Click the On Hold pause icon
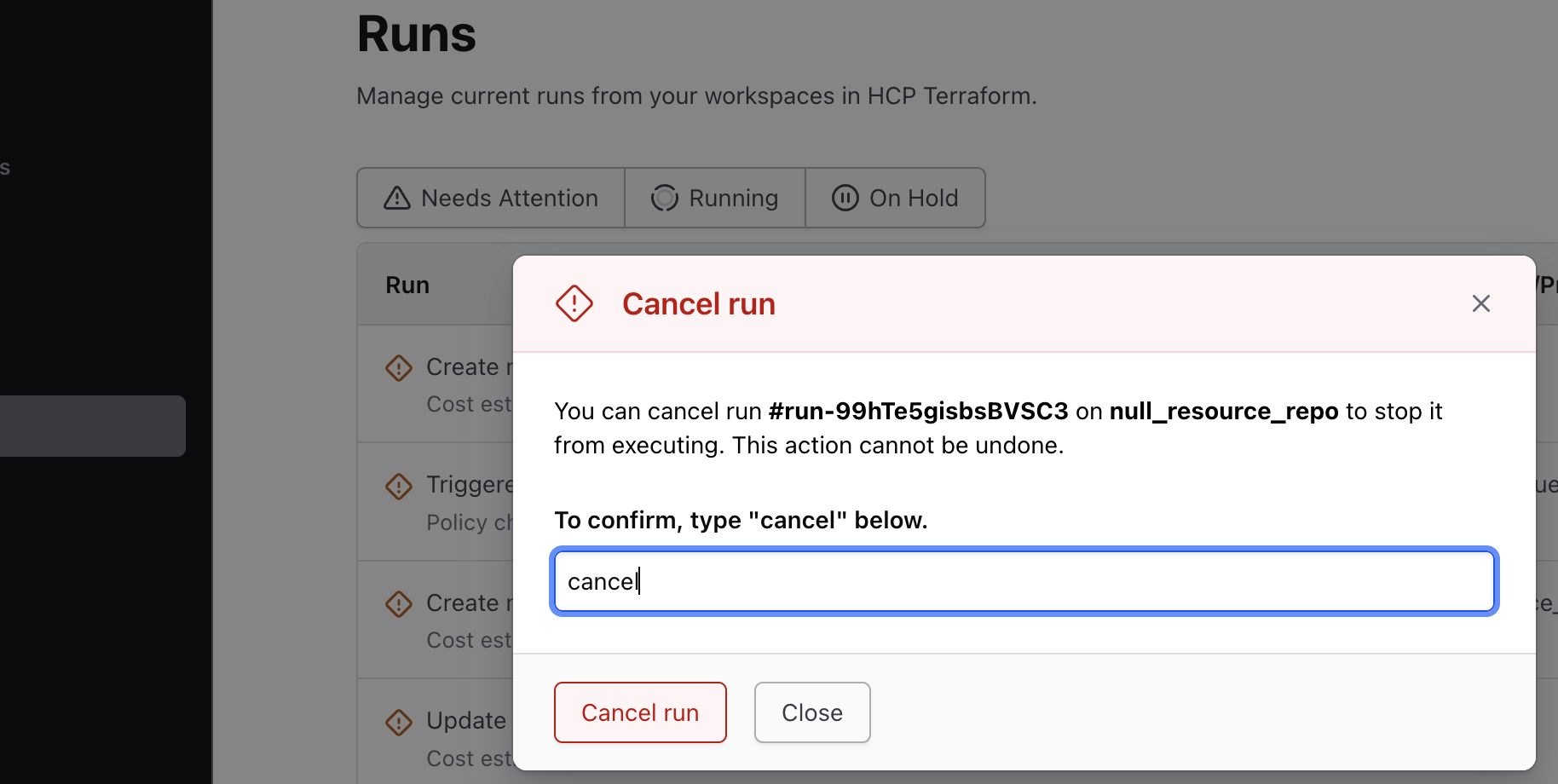Image resolution: width=1558 pixels, height=784 pixels. tap(845, 198)
